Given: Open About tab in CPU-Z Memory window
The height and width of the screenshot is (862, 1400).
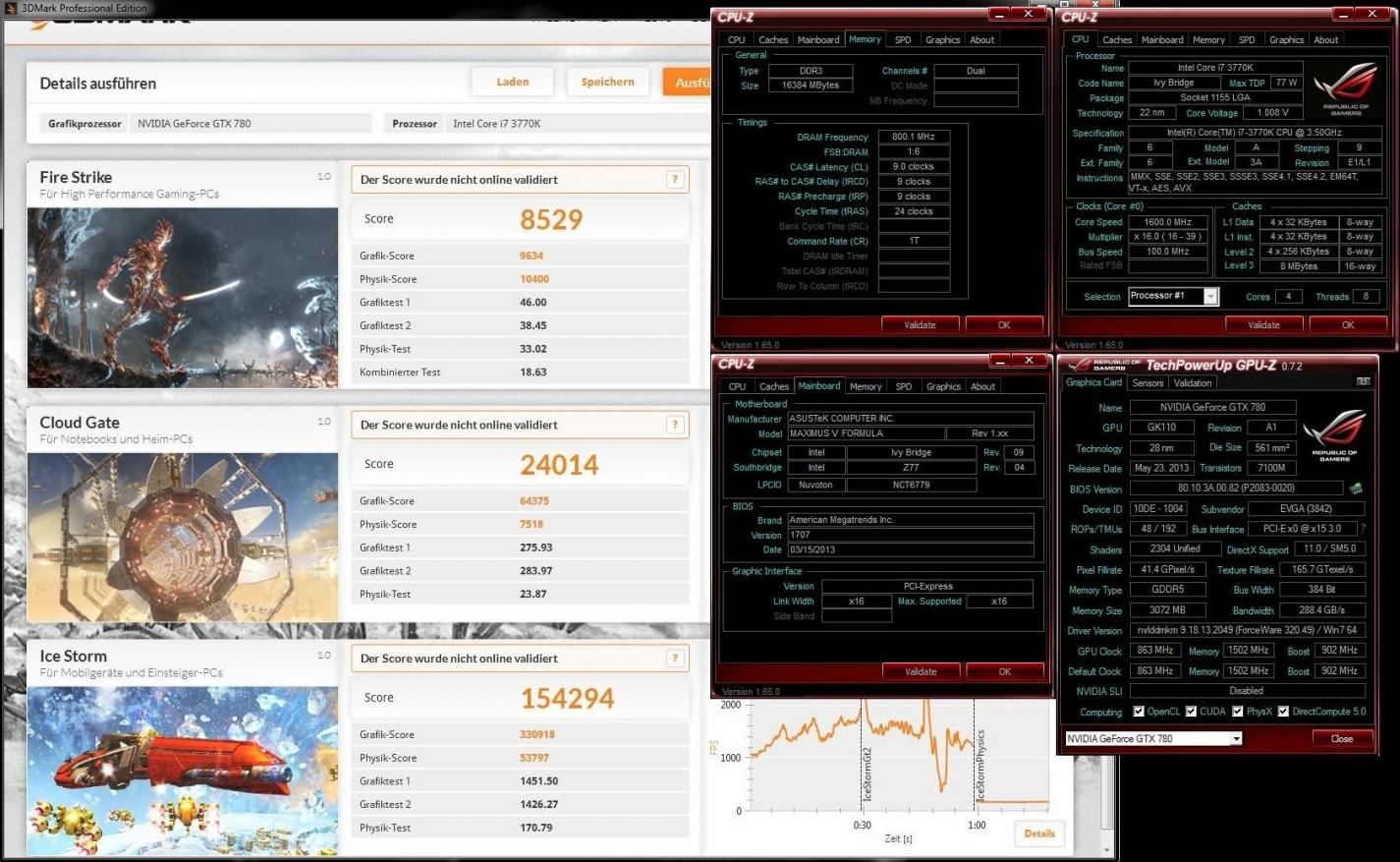Looking at the screenshot, I should coord(982,40).
